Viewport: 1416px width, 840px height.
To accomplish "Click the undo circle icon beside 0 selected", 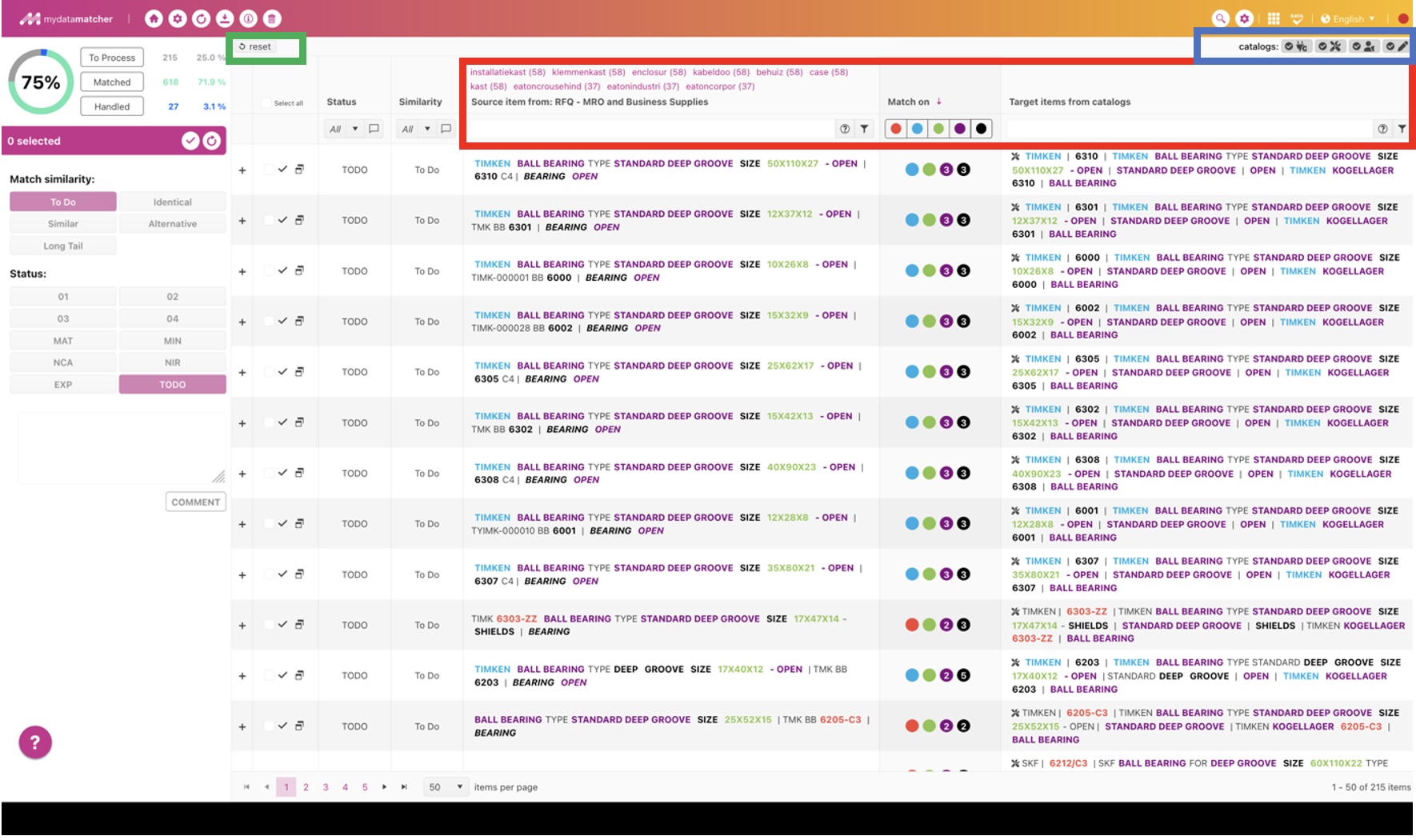I will point(212,141).
